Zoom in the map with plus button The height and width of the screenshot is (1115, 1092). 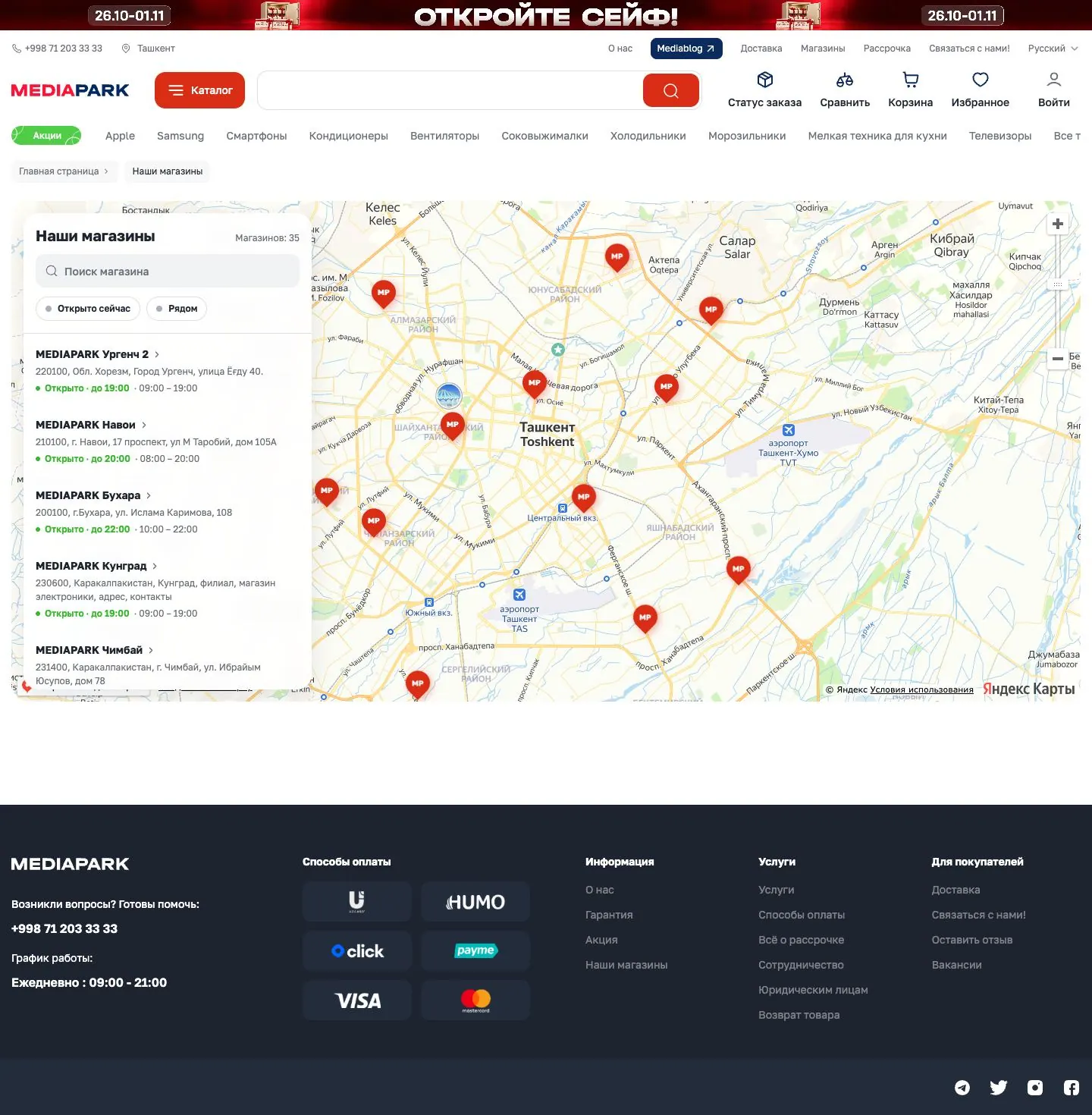tap(1058, 224)
